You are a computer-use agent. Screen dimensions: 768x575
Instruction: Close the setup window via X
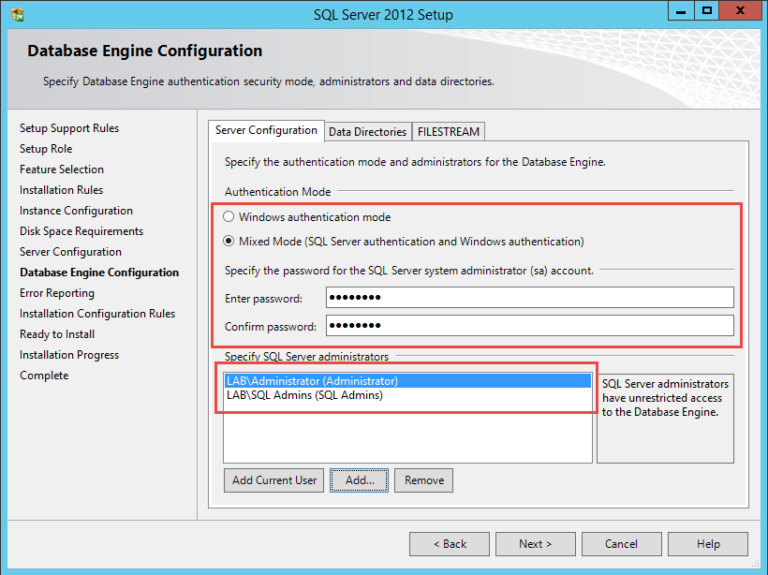pyautogui.click(x=743, y=12)
